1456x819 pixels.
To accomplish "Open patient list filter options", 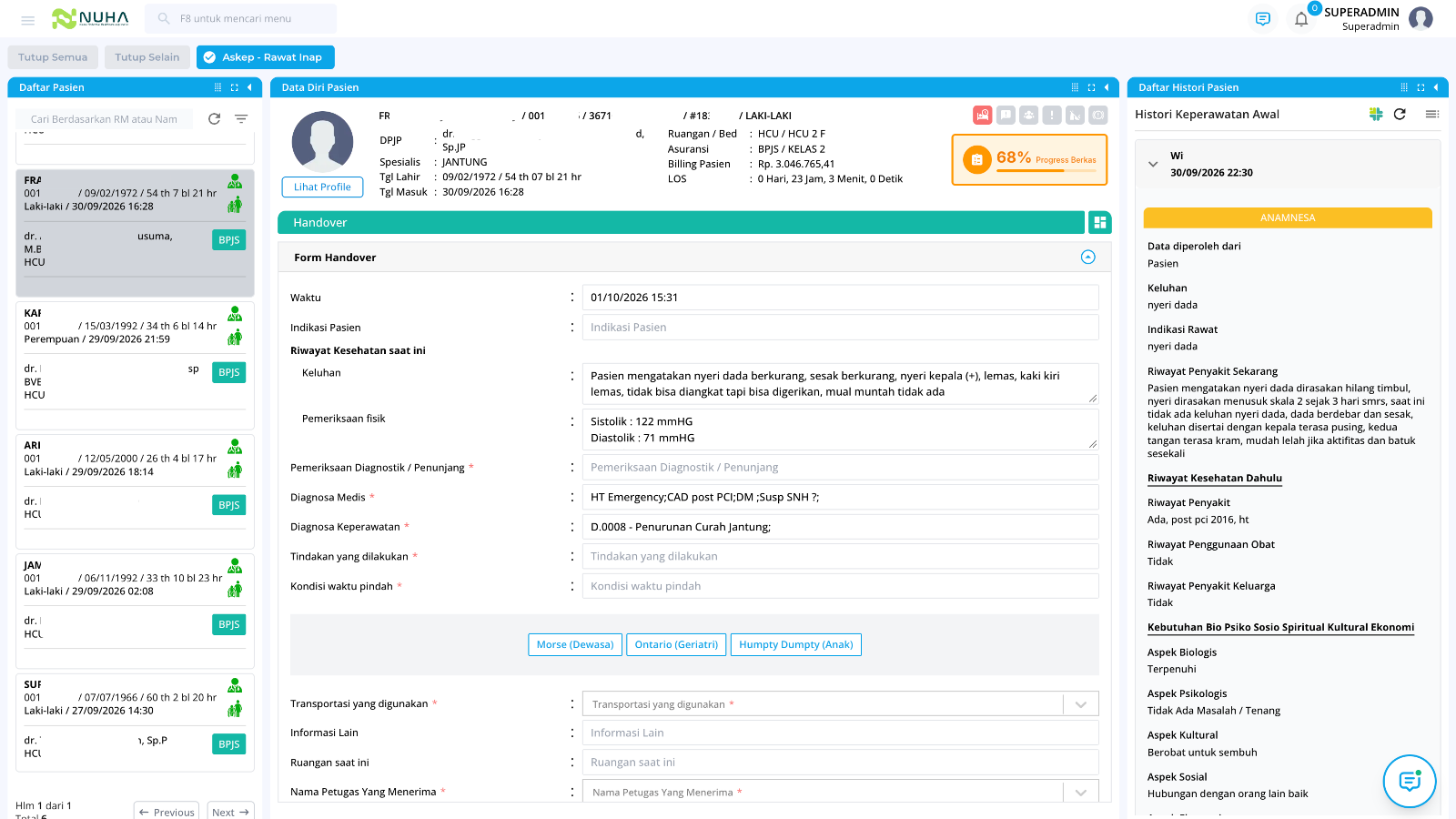I will point(241,119).
